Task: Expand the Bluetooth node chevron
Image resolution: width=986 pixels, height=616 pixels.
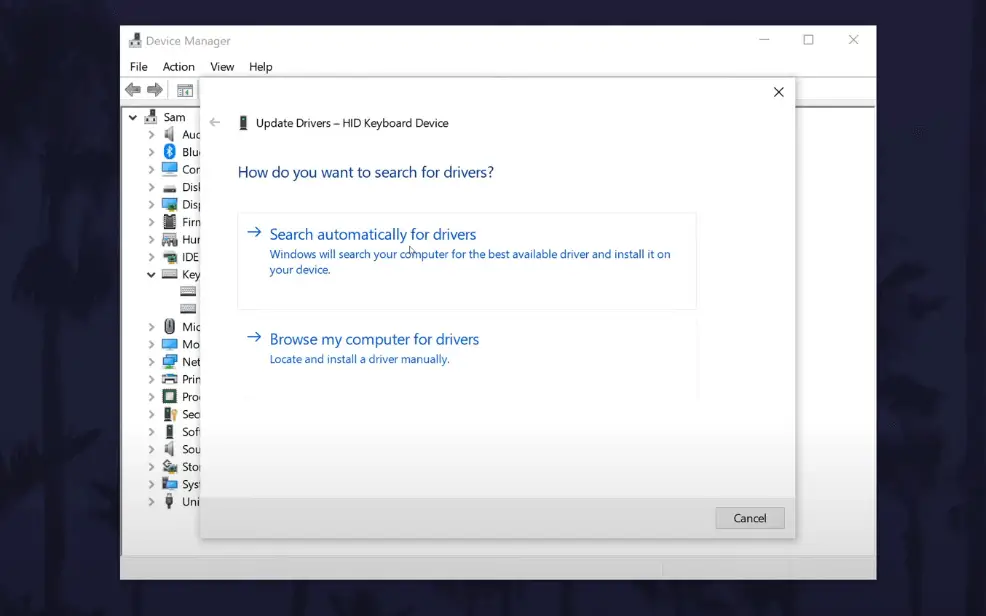Action: click(x=151, y=152)
